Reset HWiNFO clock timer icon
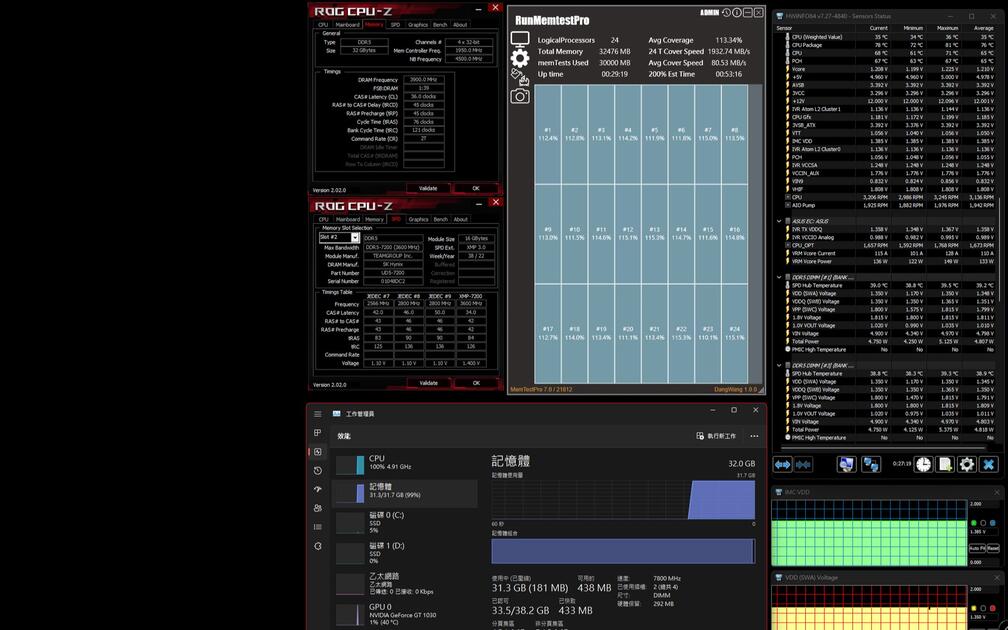The width and height of the screenshot is (1008, 630). 923,464
